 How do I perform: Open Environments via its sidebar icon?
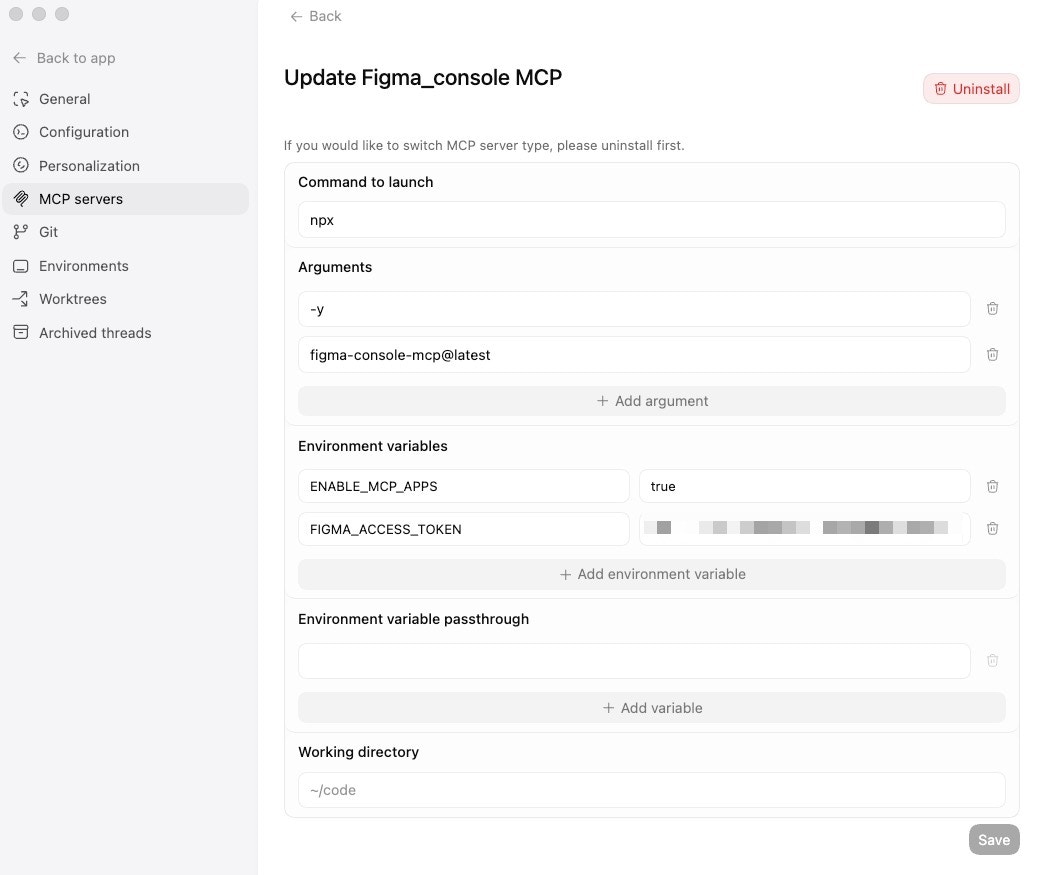(20, 265)
